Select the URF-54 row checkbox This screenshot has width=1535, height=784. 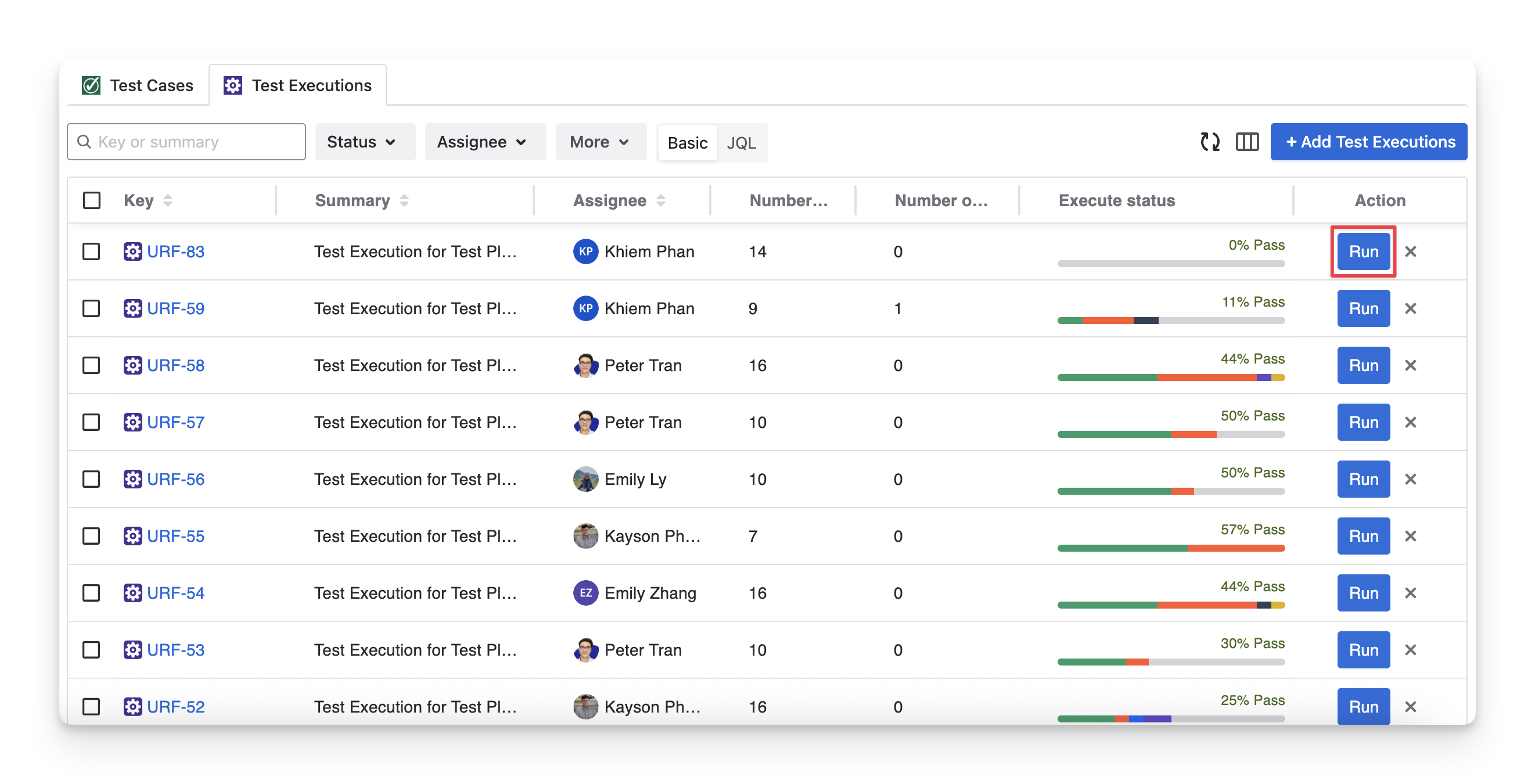pyautogui.click(x=91, y=593)
